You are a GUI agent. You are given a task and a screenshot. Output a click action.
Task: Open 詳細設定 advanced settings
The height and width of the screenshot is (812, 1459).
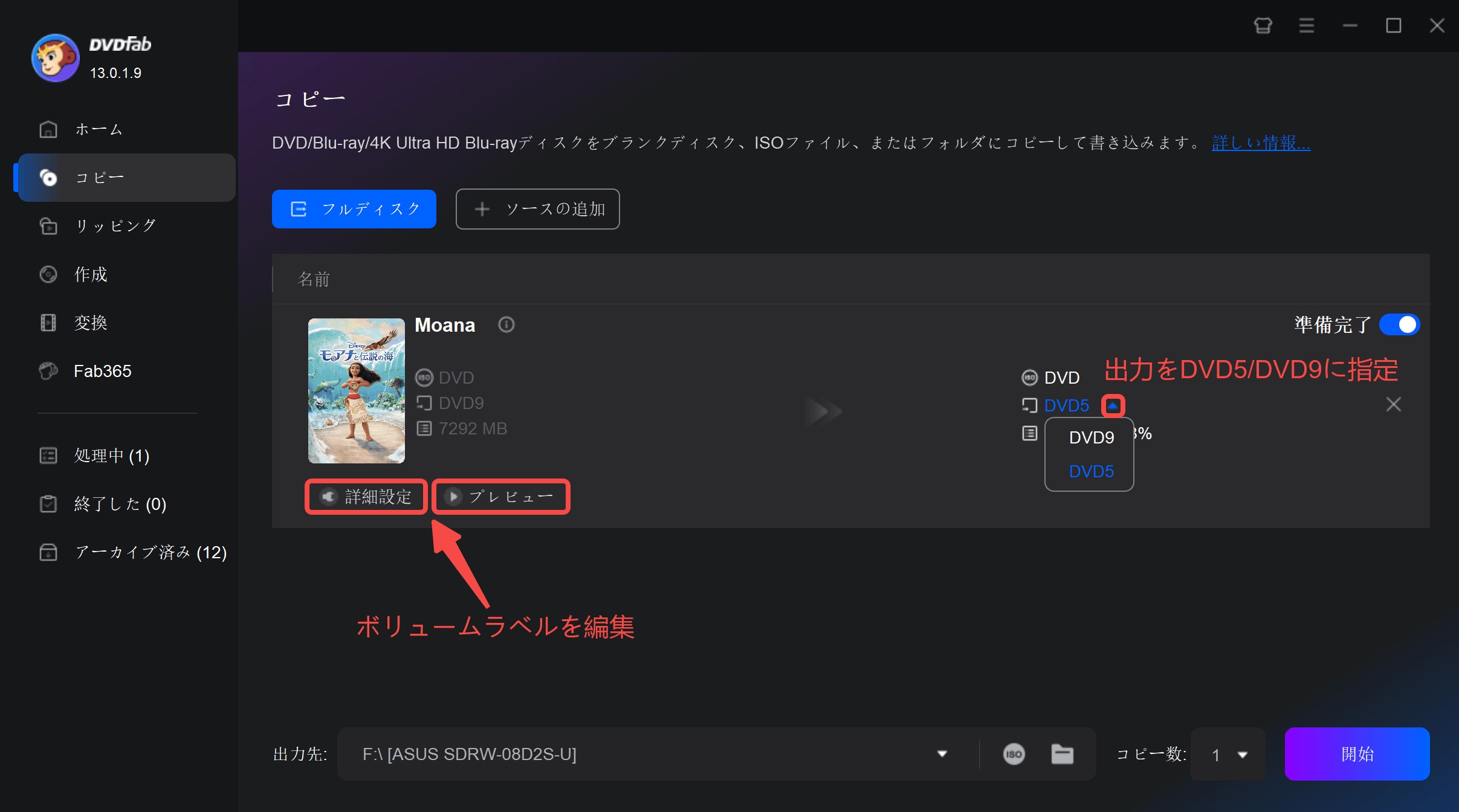(x=366, y=497)
